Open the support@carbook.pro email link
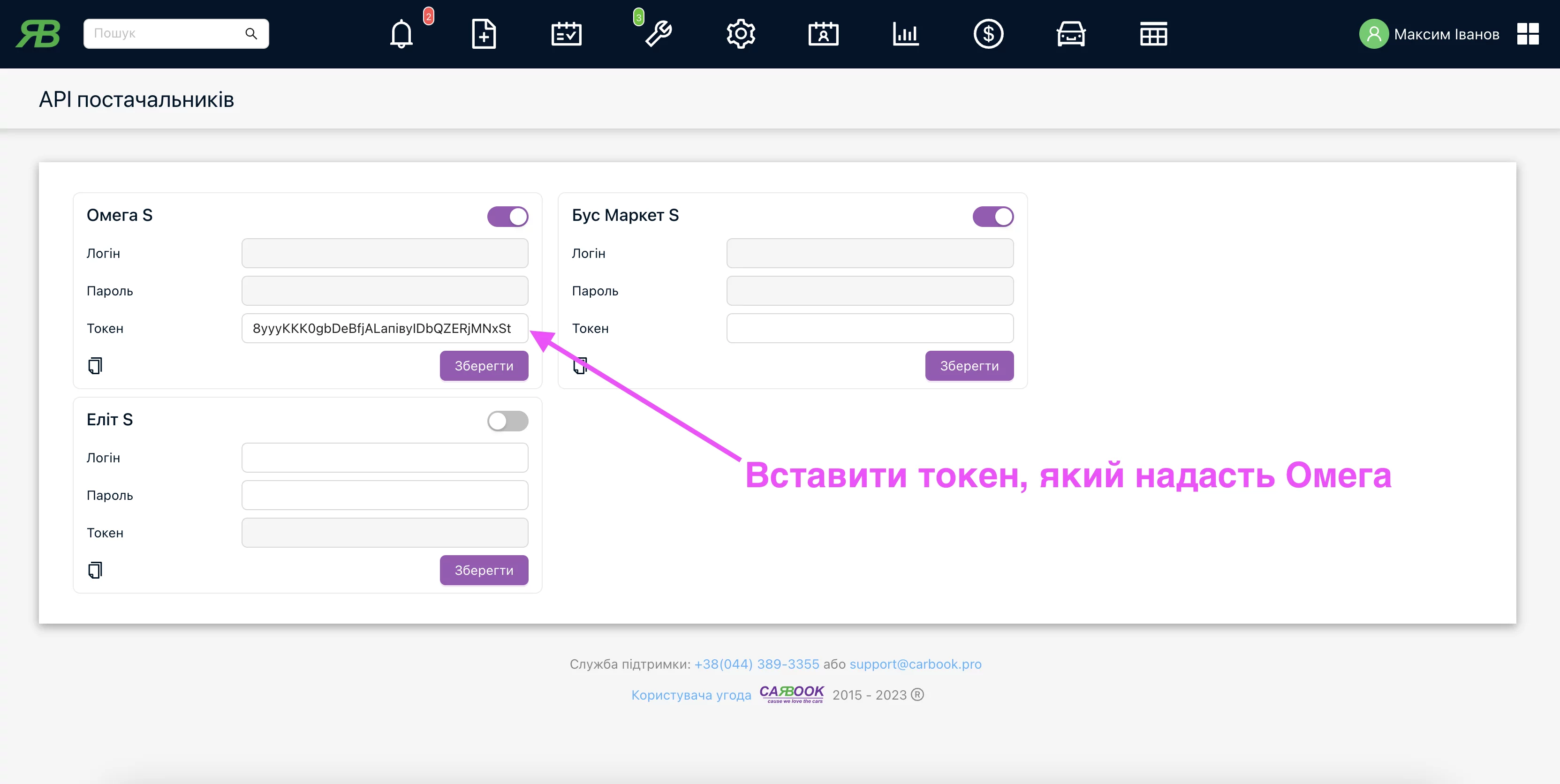1560x784 pixels. click(x=915, y=664)
